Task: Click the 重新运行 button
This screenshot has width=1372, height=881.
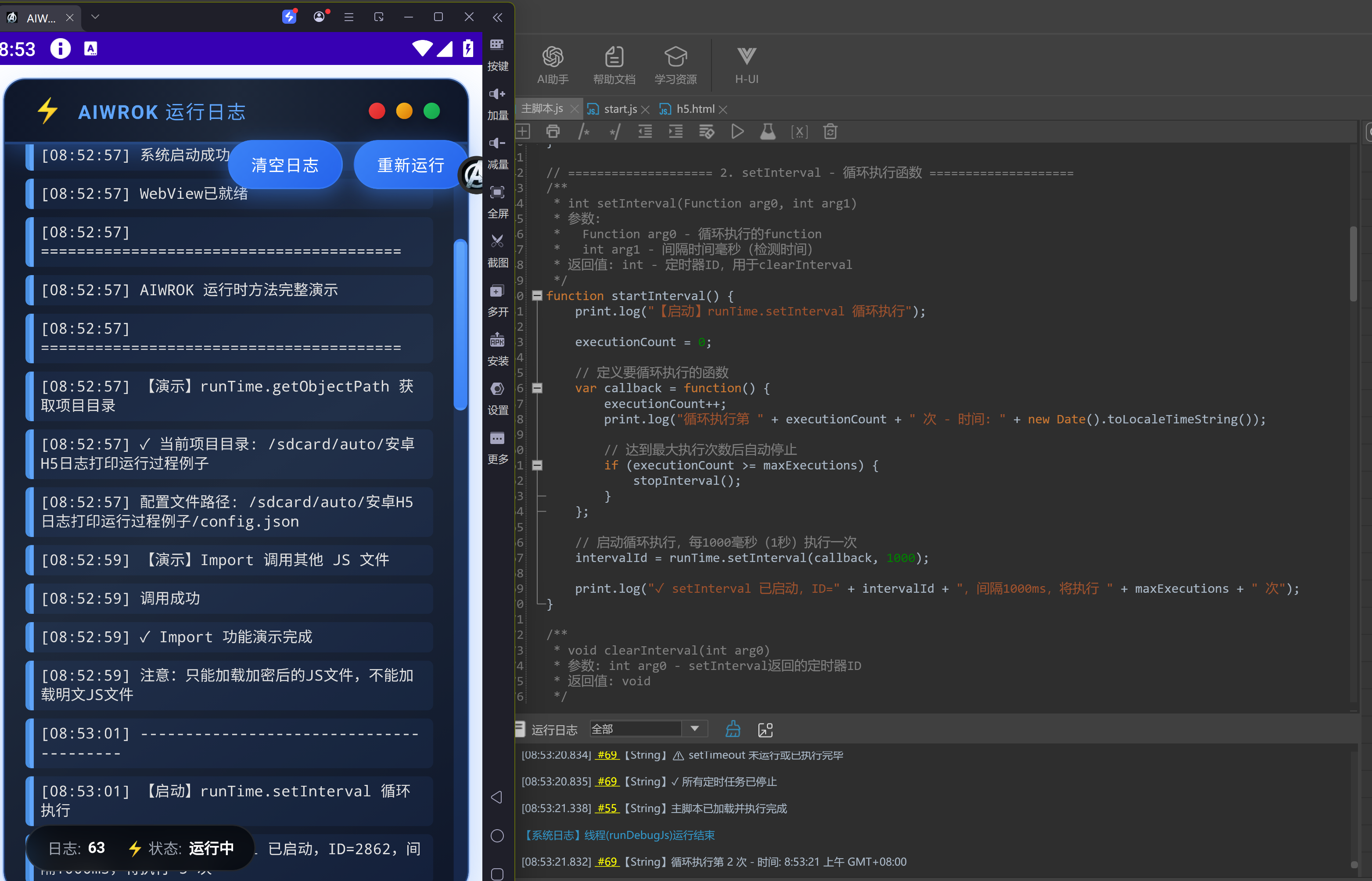Action: click(410, 165)
